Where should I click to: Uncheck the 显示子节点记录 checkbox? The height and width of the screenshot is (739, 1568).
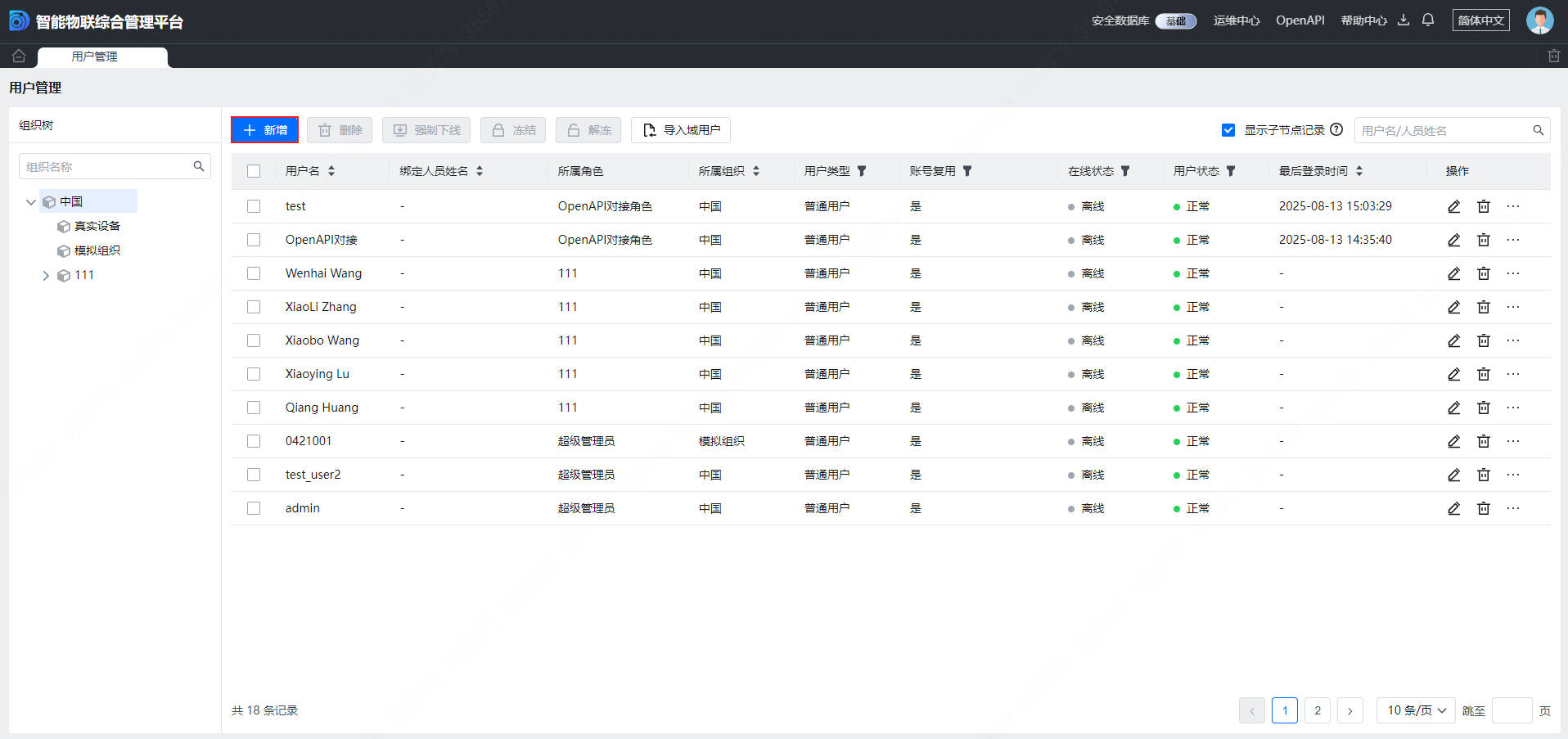click(x=1228, y=130)
